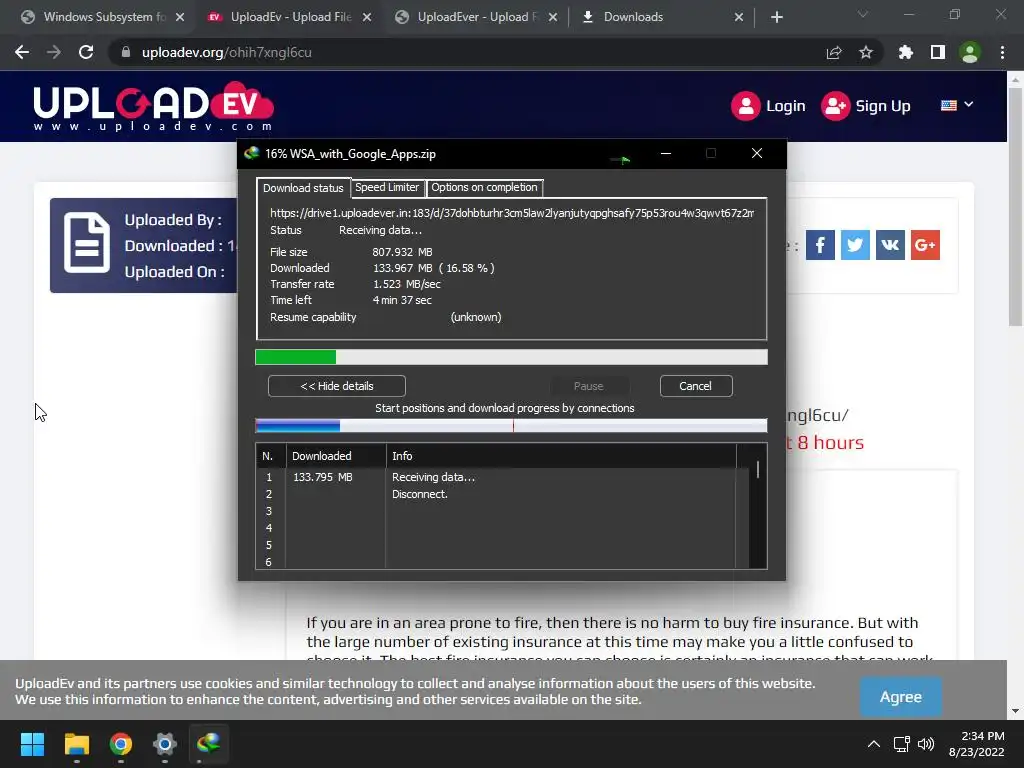Click the UploadEv logo
1024x768 pixels.
(x=153, y=106)
